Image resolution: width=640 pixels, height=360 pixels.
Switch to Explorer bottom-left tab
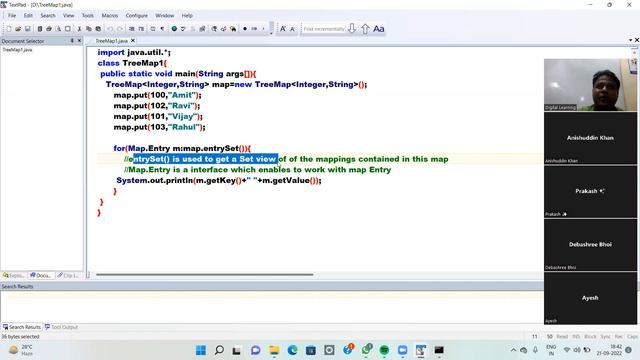[14, 276]
